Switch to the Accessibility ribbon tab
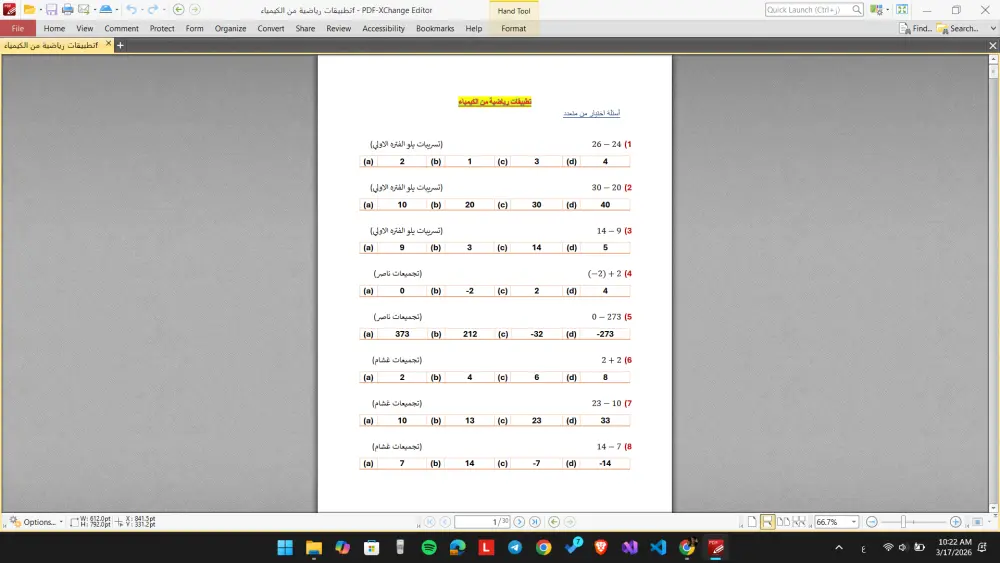Screen dimensions: 1000x563 (x=383, y=29)
